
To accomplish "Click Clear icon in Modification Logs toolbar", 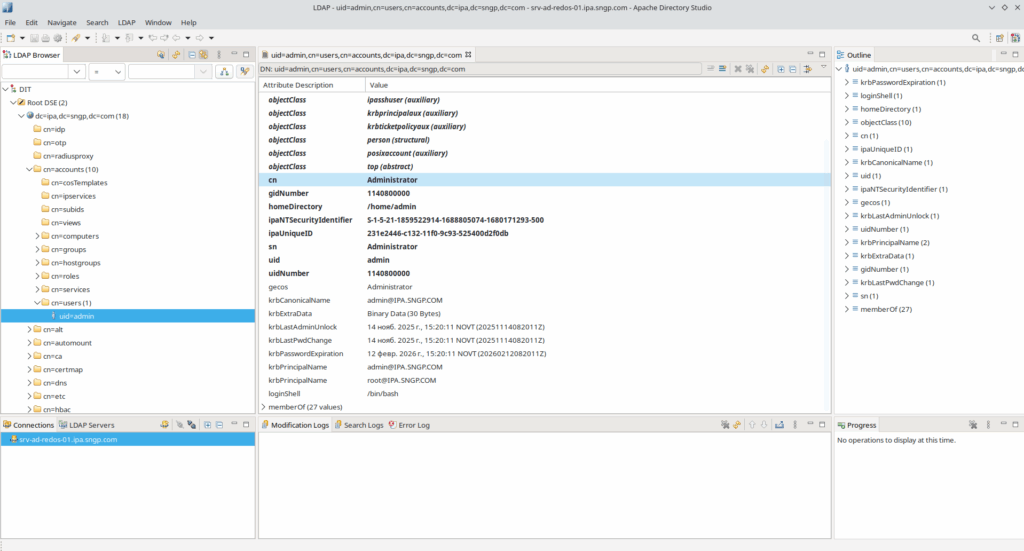I will pos(725,425).
